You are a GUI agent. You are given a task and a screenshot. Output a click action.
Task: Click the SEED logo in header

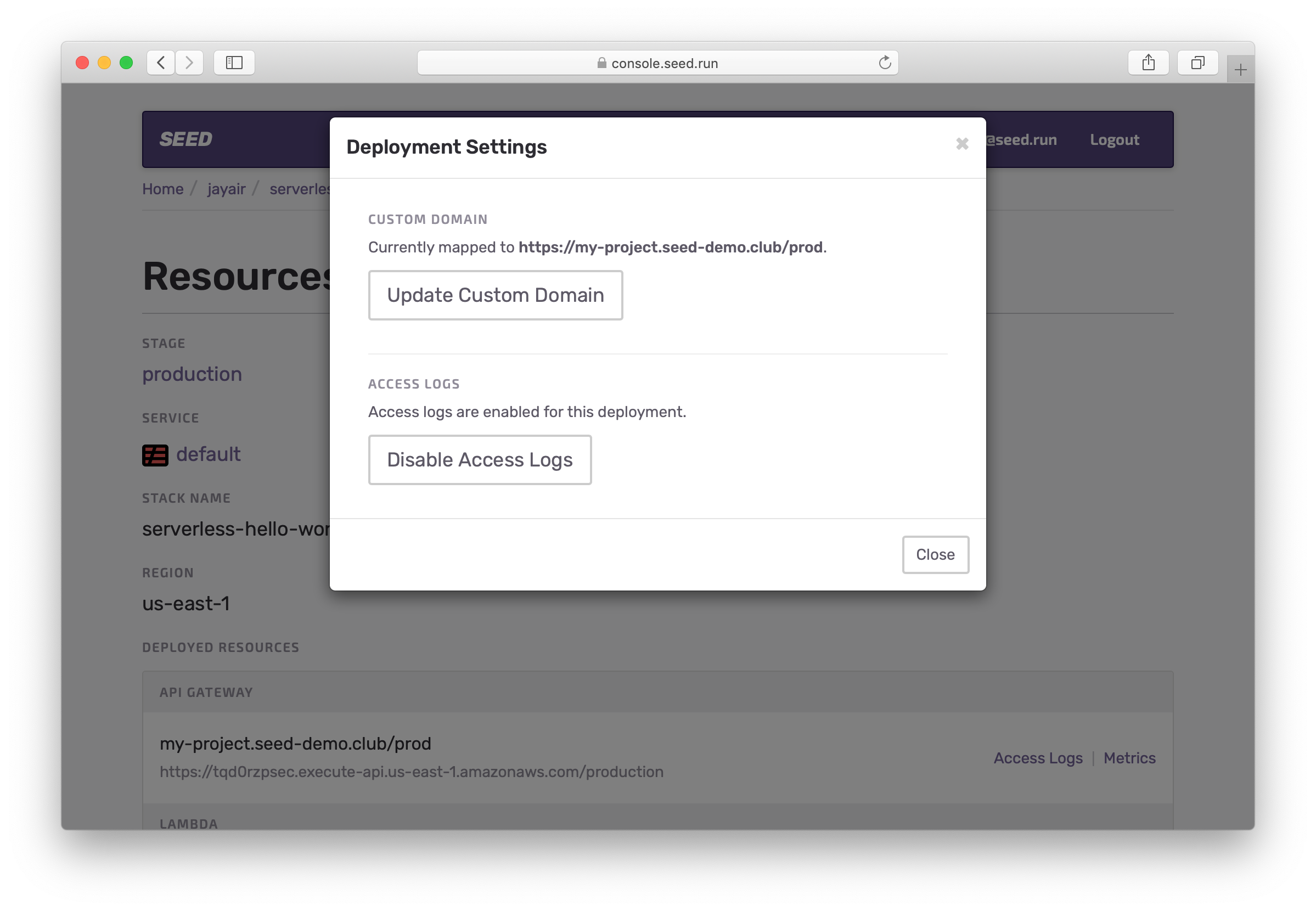[186, 139]
